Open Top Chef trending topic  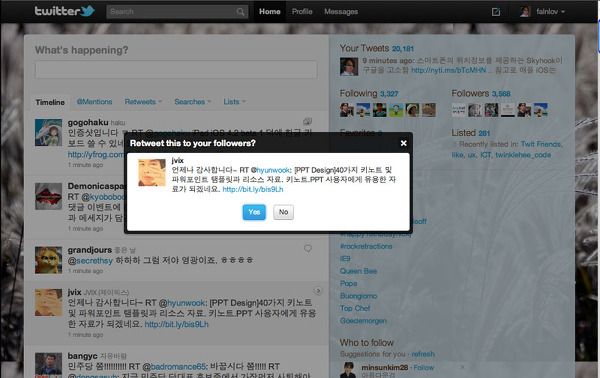click(355, 308)
